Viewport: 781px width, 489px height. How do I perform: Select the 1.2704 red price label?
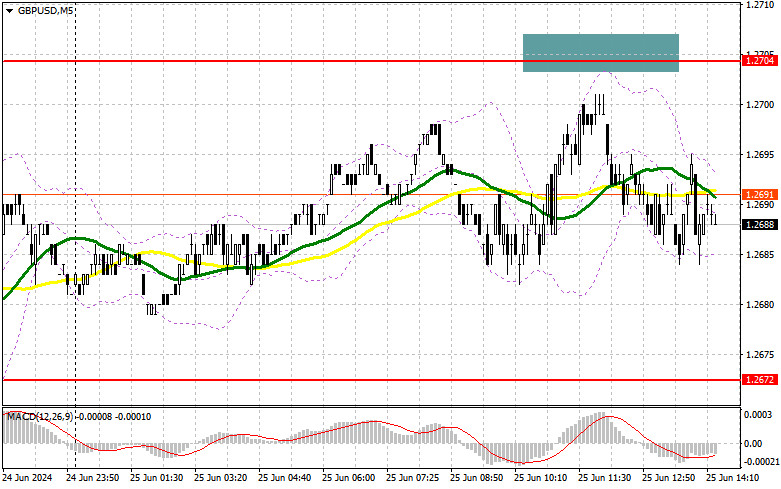(760, 61)
